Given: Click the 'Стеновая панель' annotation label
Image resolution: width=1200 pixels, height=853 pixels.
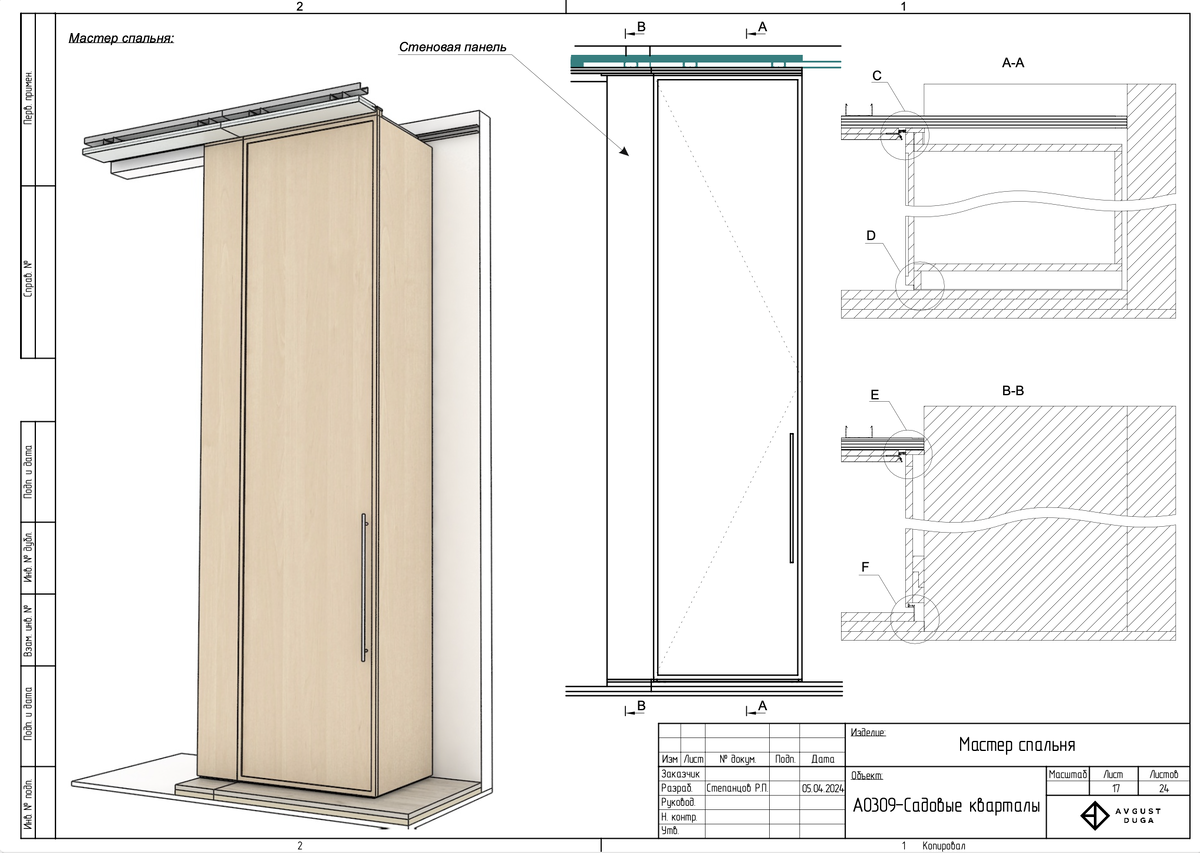Looking at the screenshot, I should click(453, 47).
